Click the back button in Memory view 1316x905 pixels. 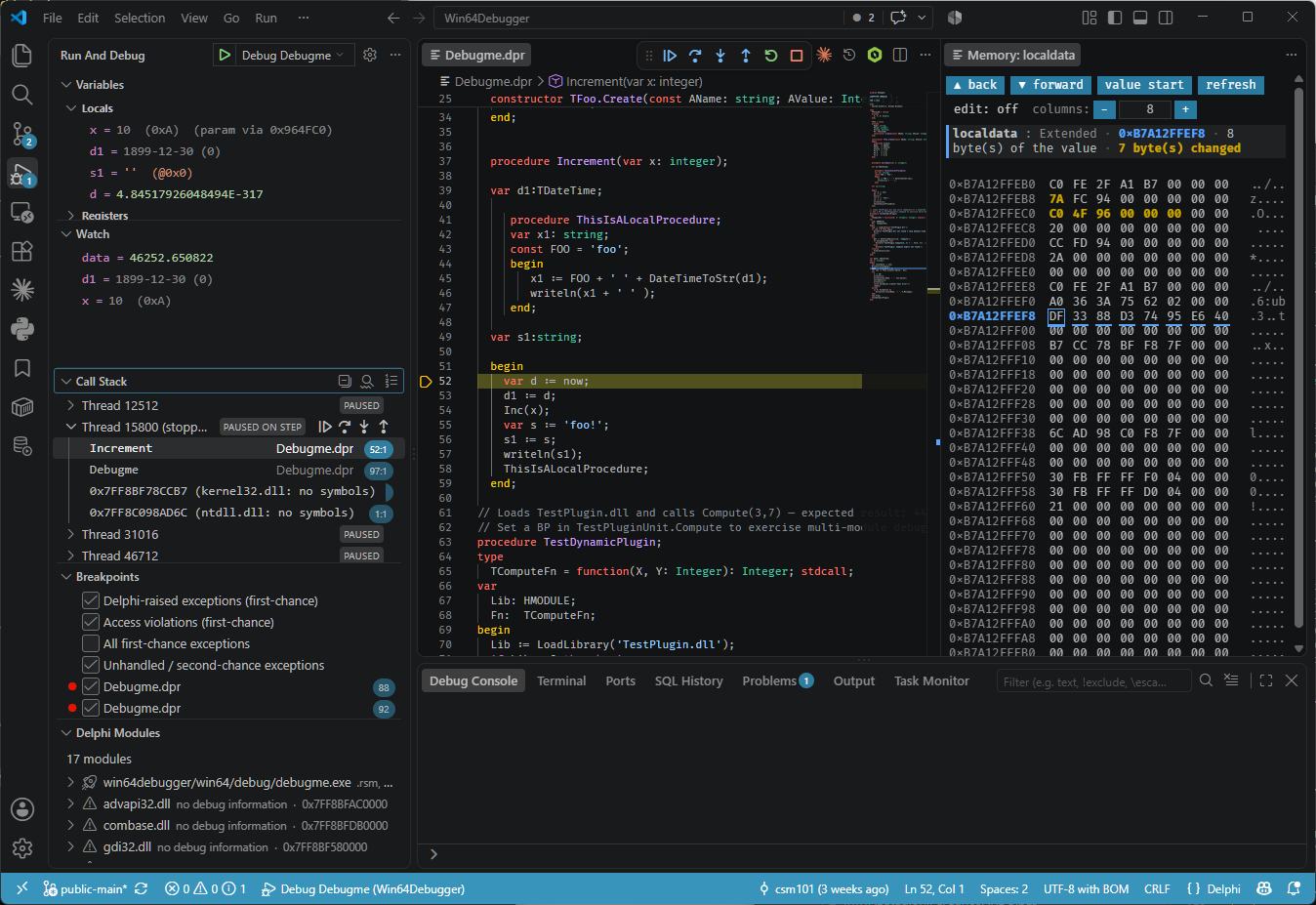[x=974, y=85]
